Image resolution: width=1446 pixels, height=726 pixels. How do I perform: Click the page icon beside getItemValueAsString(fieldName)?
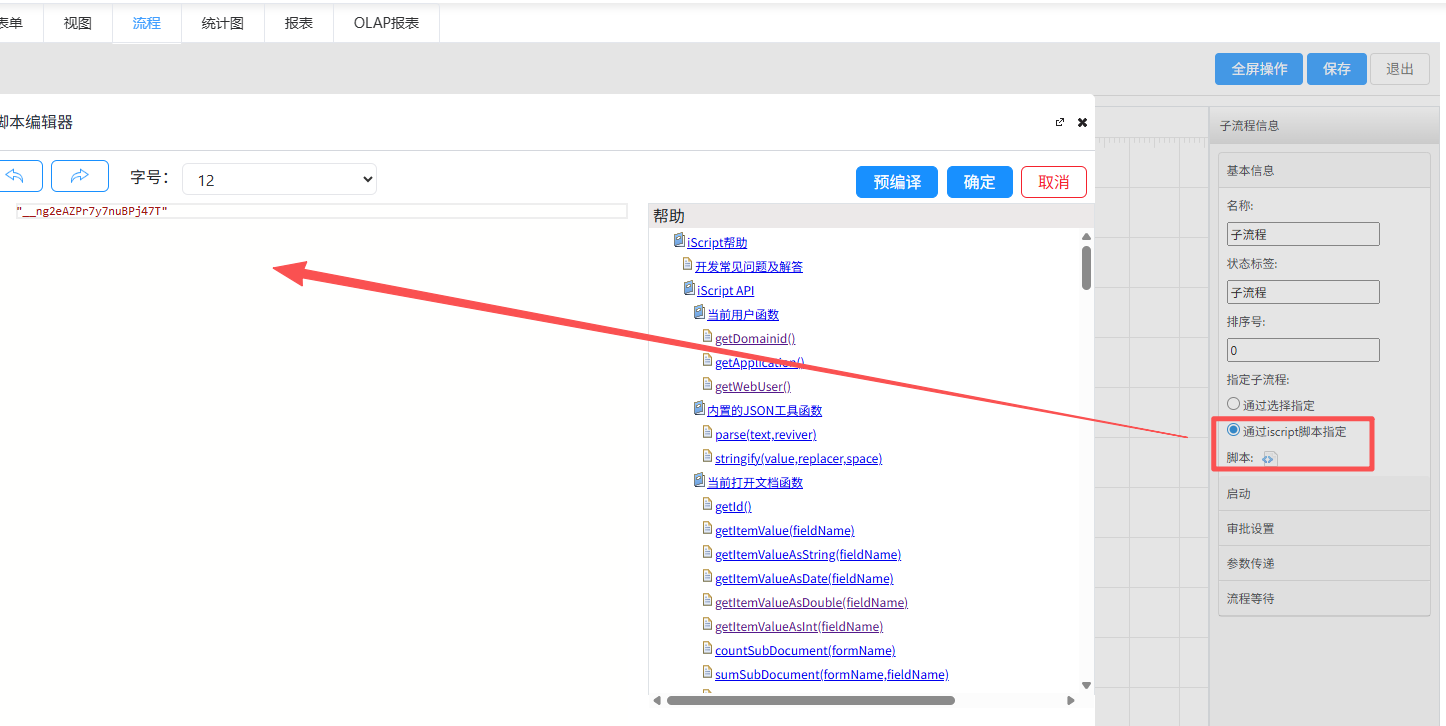707,553
